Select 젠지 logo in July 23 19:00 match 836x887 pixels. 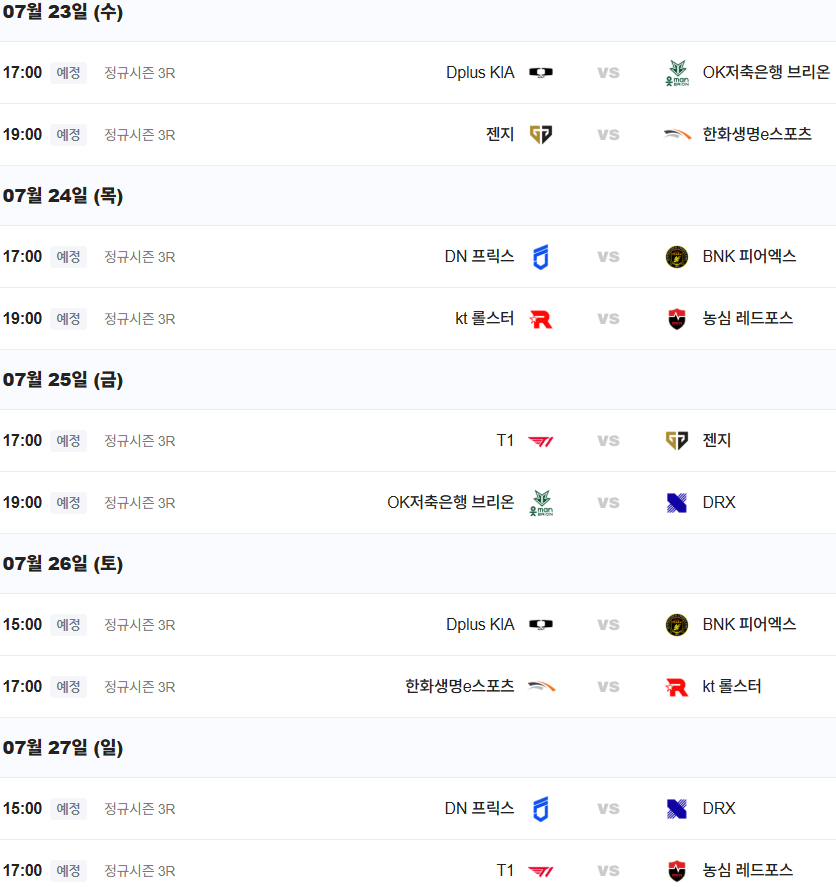pos(541,135)
